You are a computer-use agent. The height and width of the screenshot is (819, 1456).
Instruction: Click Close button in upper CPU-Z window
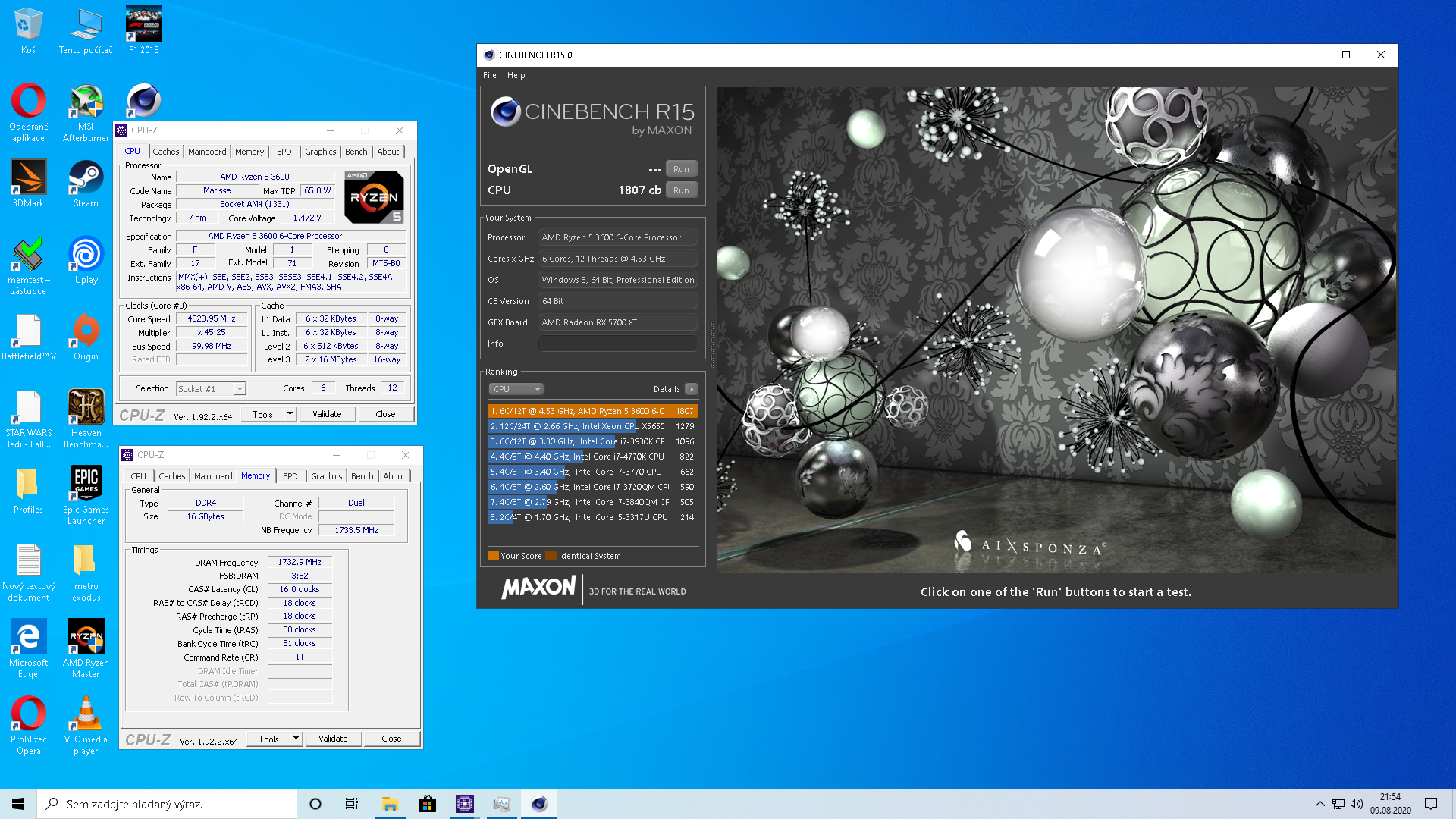(385, 414)
